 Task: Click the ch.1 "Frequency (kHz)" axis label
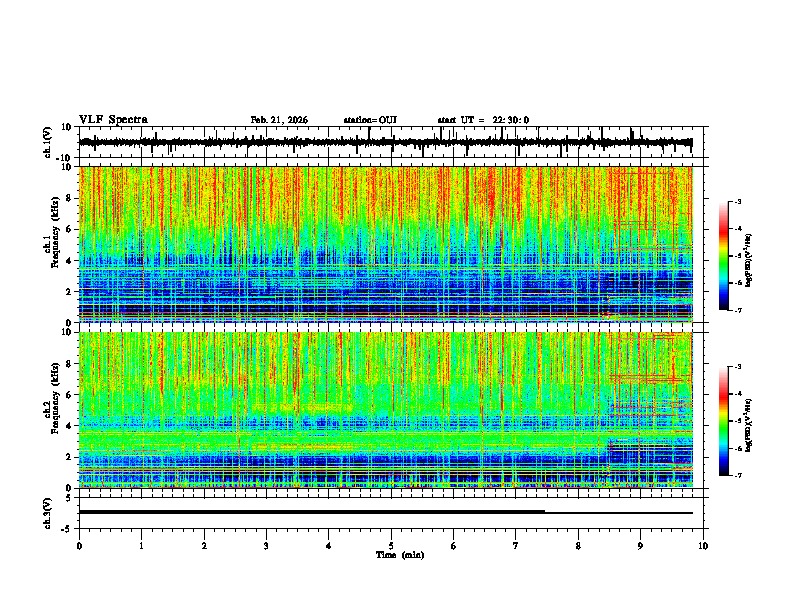point(55,232)
